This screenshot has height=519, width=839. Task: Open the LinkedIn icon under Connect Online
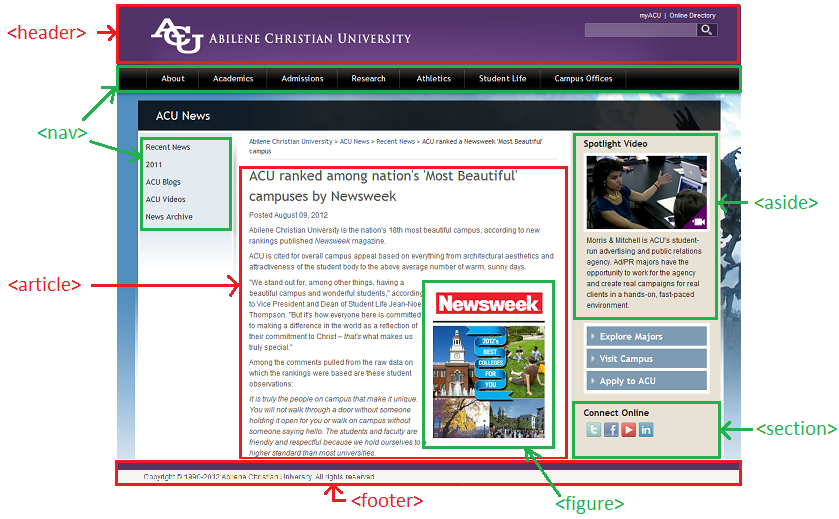646,430
